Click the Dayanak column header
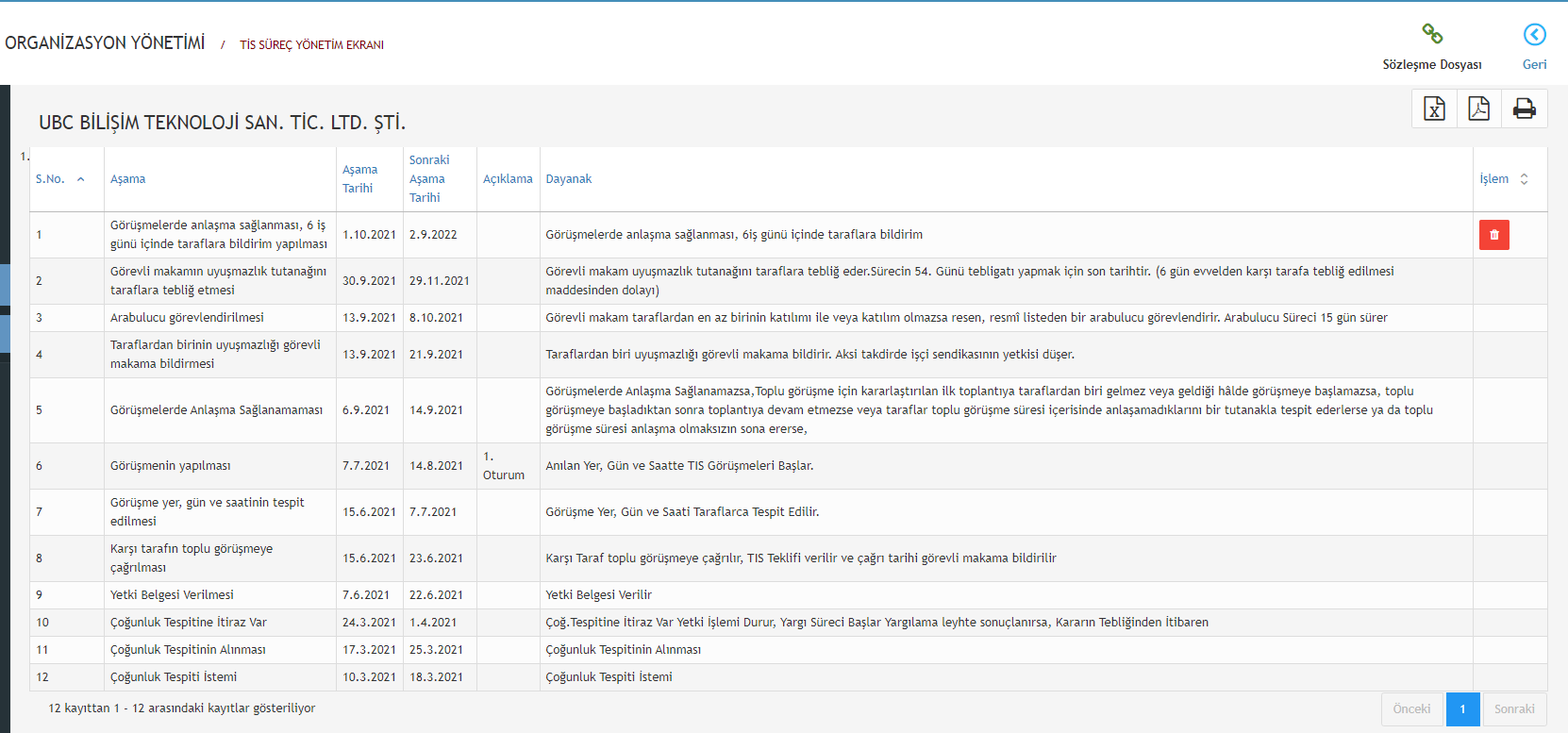 [x=569, y=179]
